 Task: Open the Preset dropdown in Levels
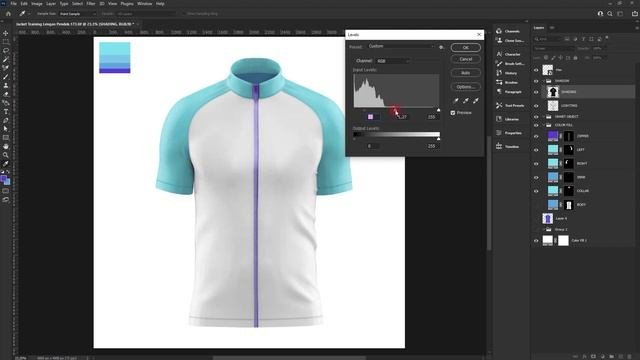click(x=400, y=47)
